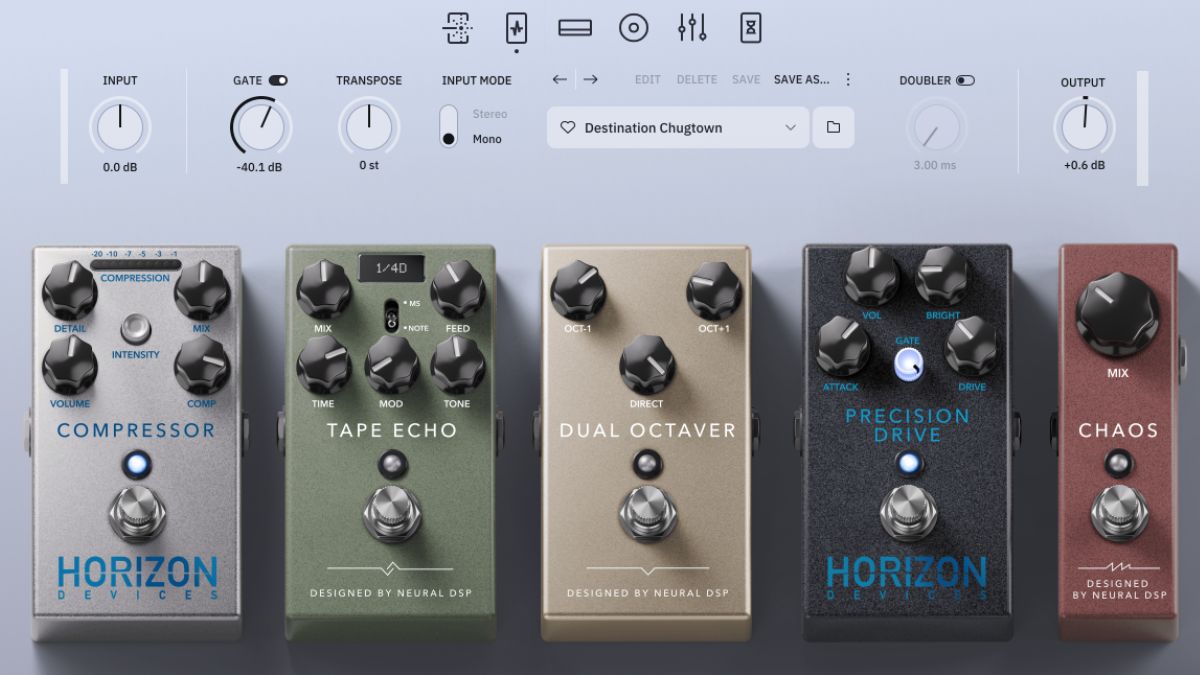Click Precision Drive BRIGHT knob
This screenshot has height=675, width=1200.
click(943, 276)
